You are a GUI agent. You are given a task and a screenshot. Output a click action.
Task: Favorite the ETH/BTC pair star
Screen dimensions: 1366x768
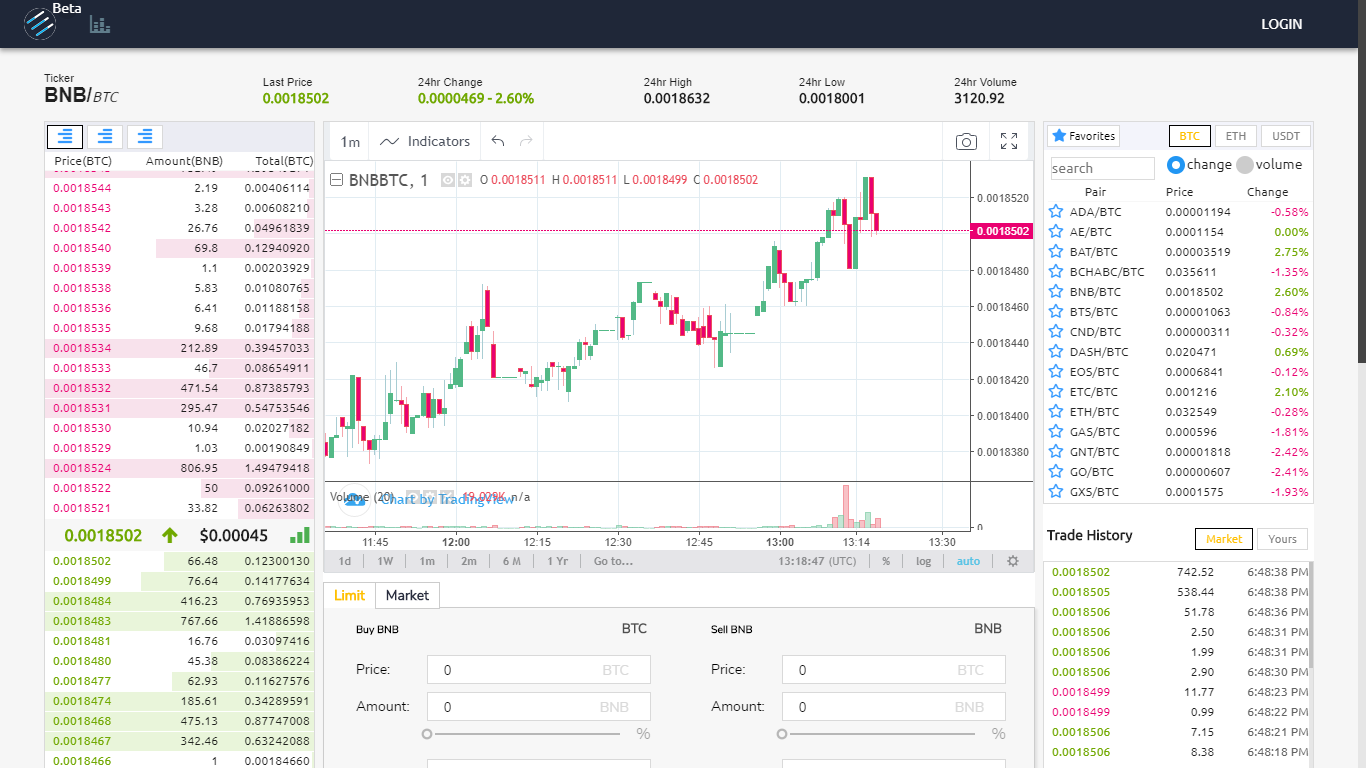click(x=1055, y=411)
